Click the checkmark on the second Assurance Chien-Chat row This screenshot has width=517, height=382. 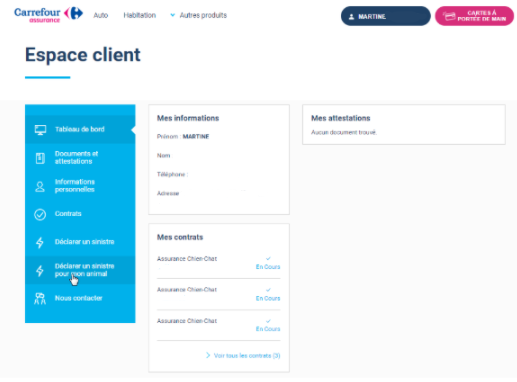tap(268, 290)
